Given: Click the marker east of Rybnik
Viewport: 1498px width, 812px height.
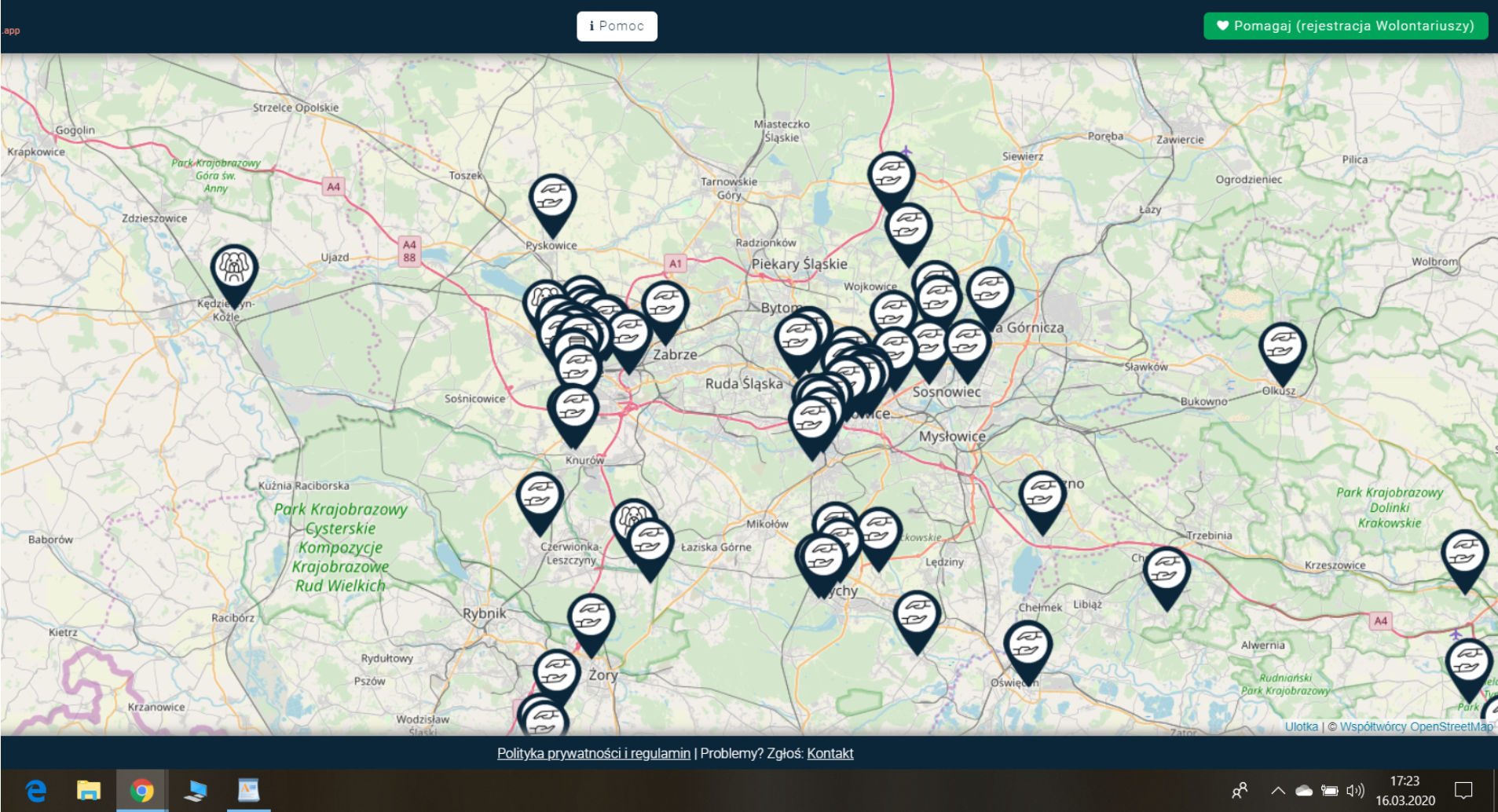Looking at the screenshot, I should pos(591,619).
